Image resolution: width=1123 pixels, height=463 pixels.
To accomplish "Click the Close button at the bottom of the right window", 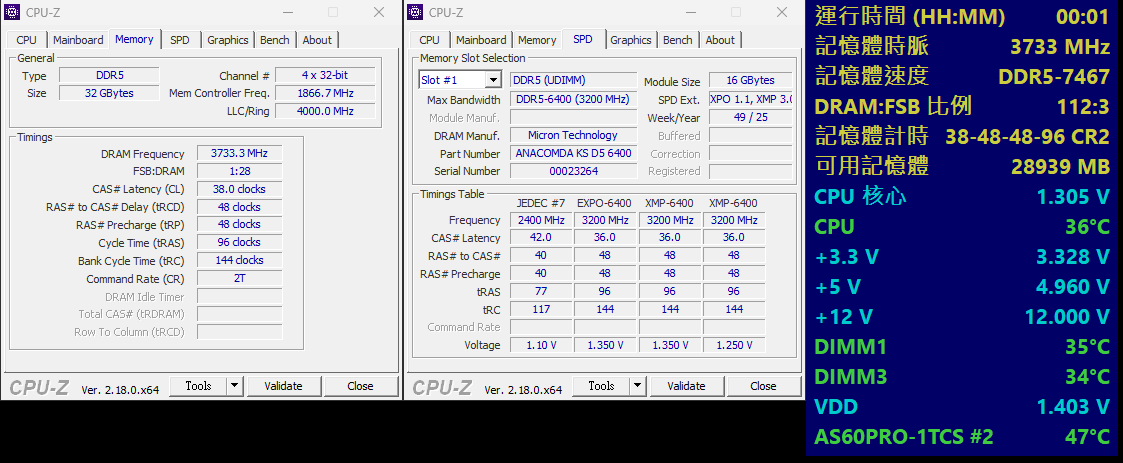I will pyautogui.click(x=763, y=386).
